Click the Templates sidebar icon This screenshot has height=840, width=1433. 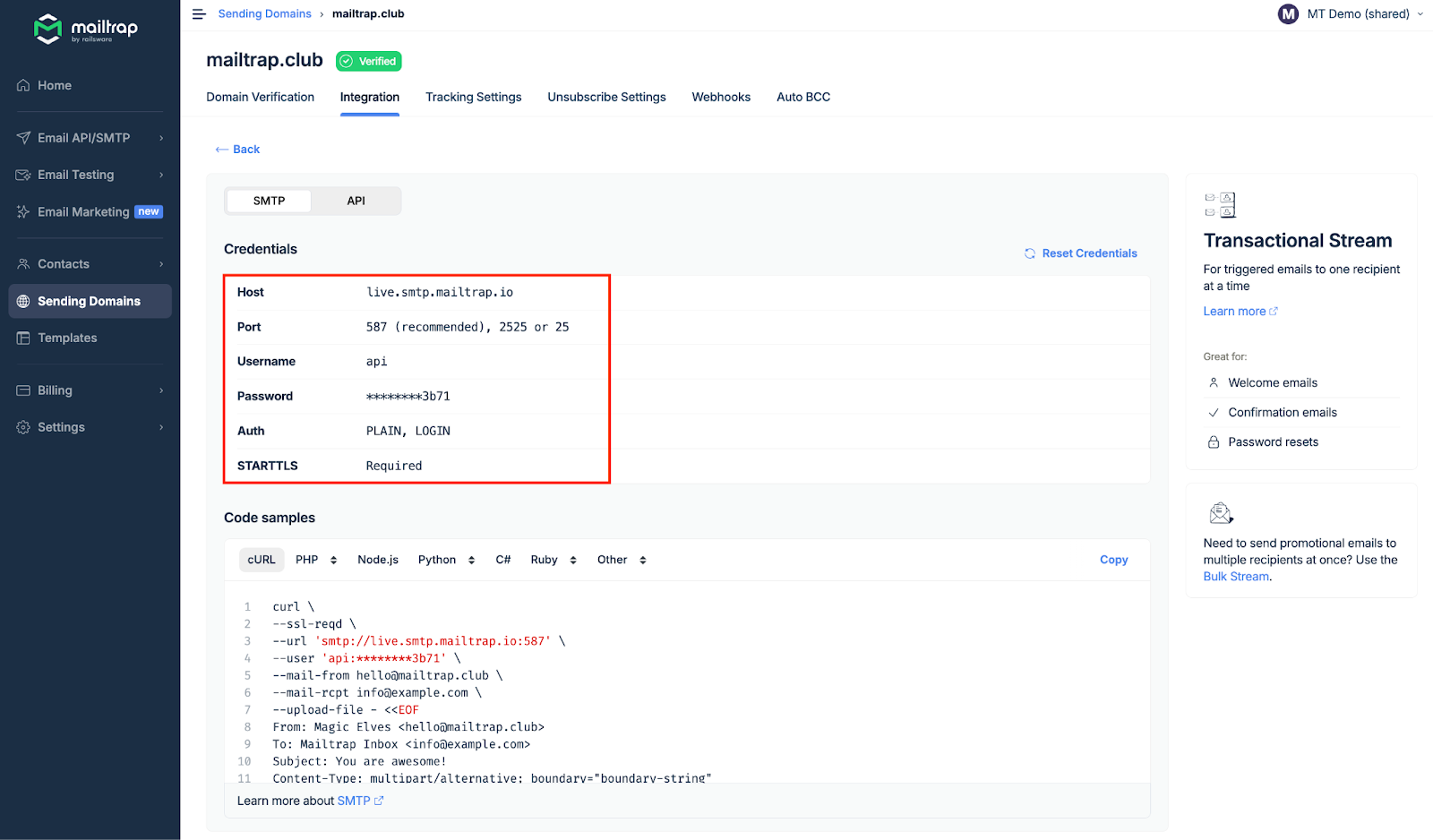pos(23,339)
